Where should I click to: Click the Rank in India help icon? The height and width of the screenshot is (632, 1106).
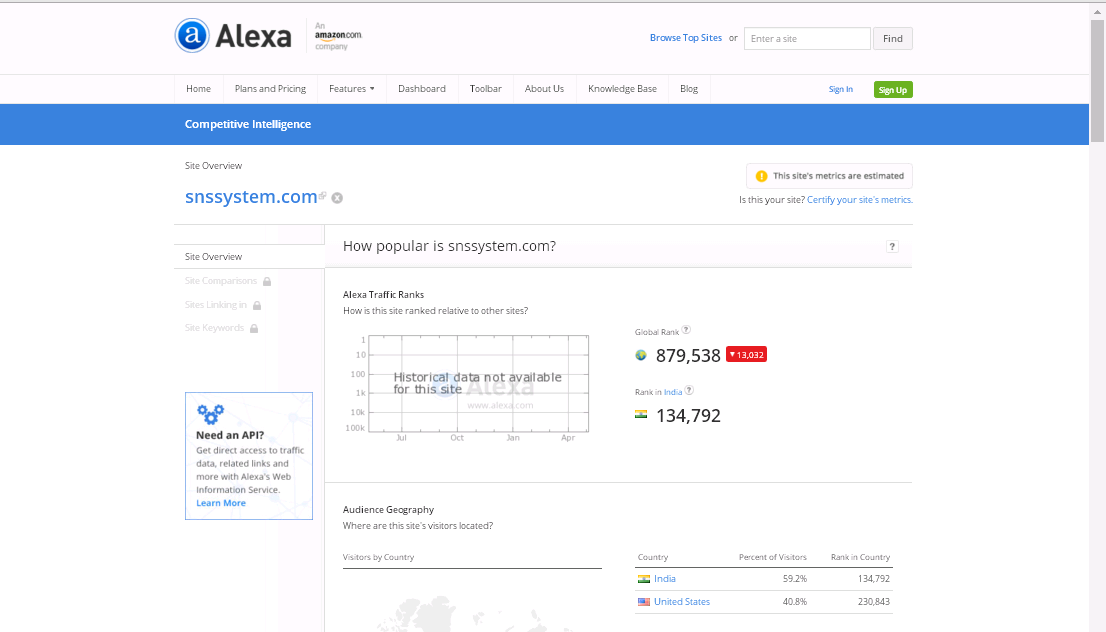pos(689,391)
